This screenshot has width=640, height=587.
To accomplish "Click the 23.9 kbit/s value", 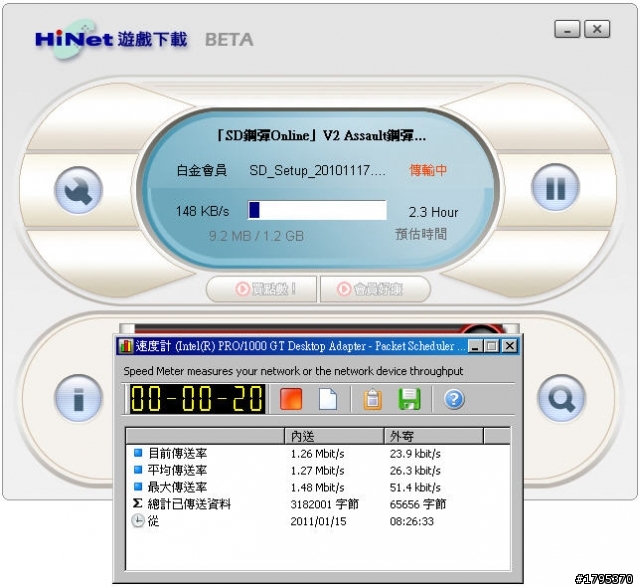I will pos(415,454).
